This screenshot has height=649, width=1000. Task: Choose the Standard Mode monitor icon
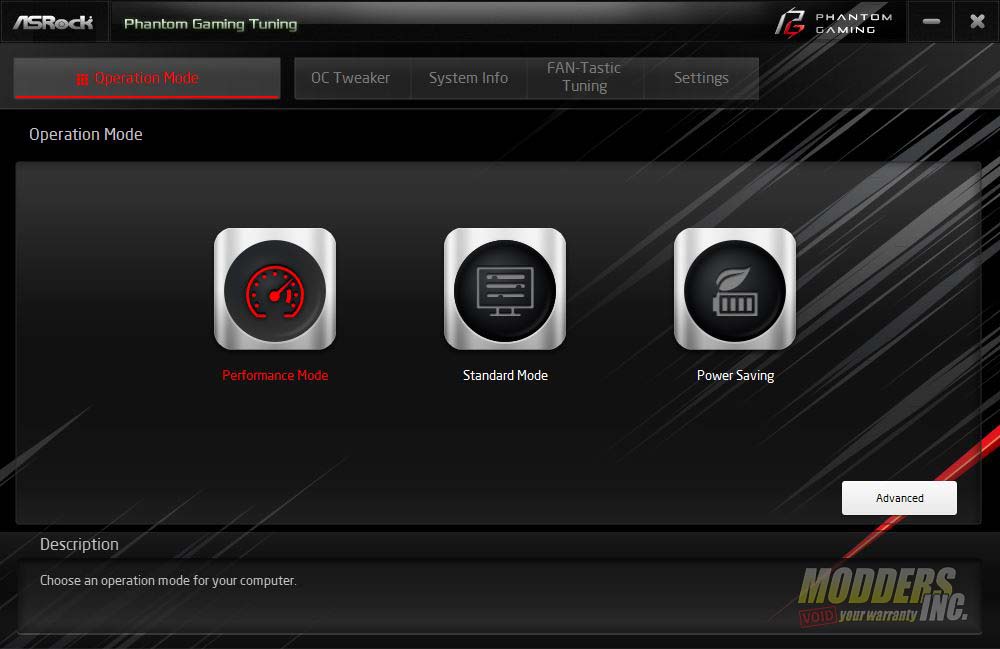(505, 289)
